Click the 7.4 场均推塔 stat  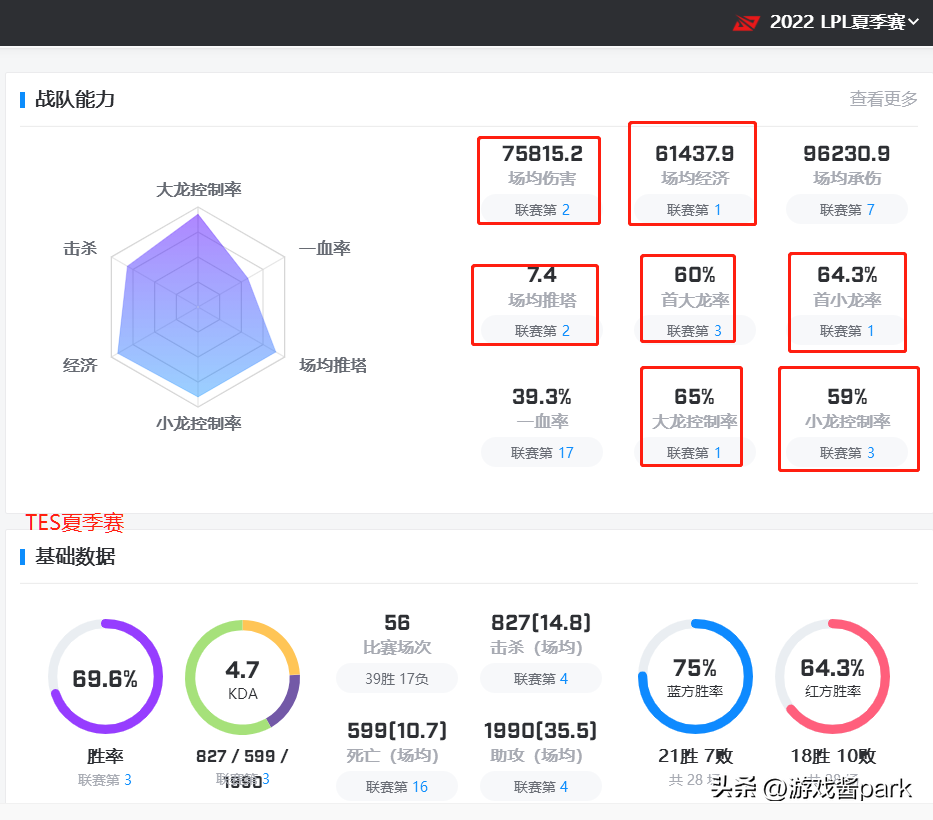click(542, 287)
